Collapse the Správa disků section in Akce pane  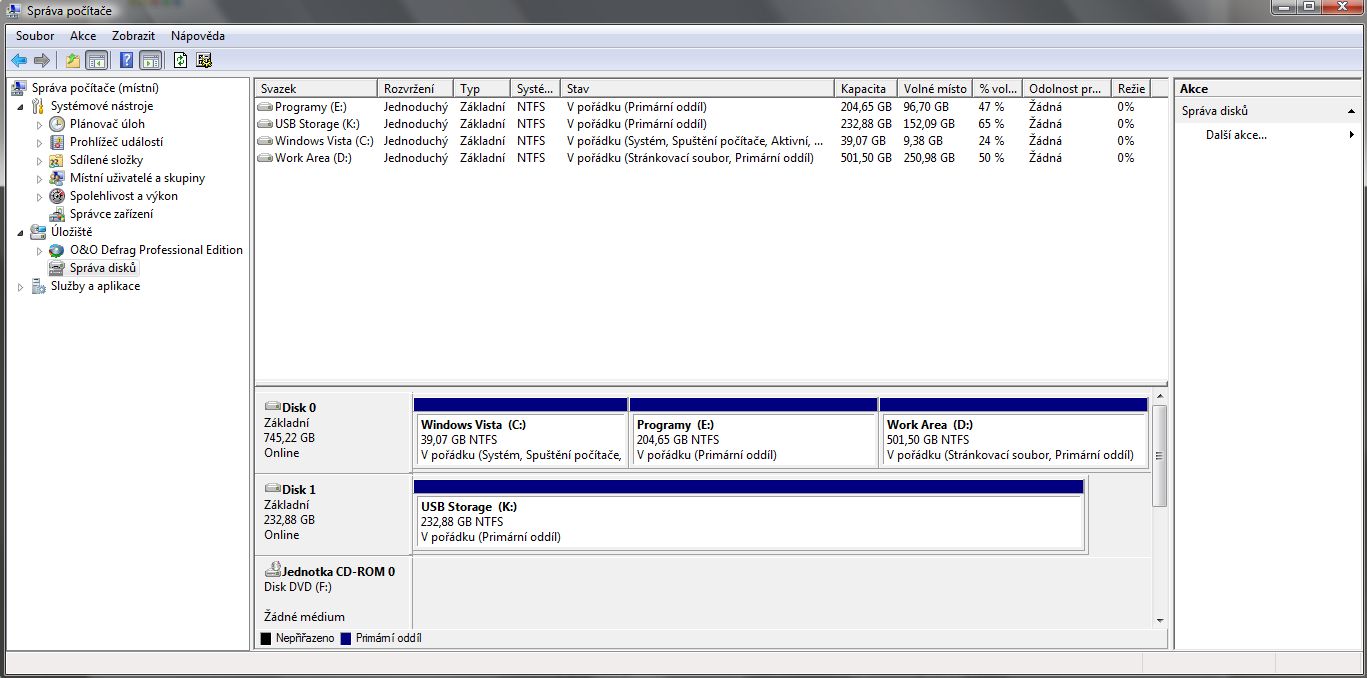(1352, 111)
